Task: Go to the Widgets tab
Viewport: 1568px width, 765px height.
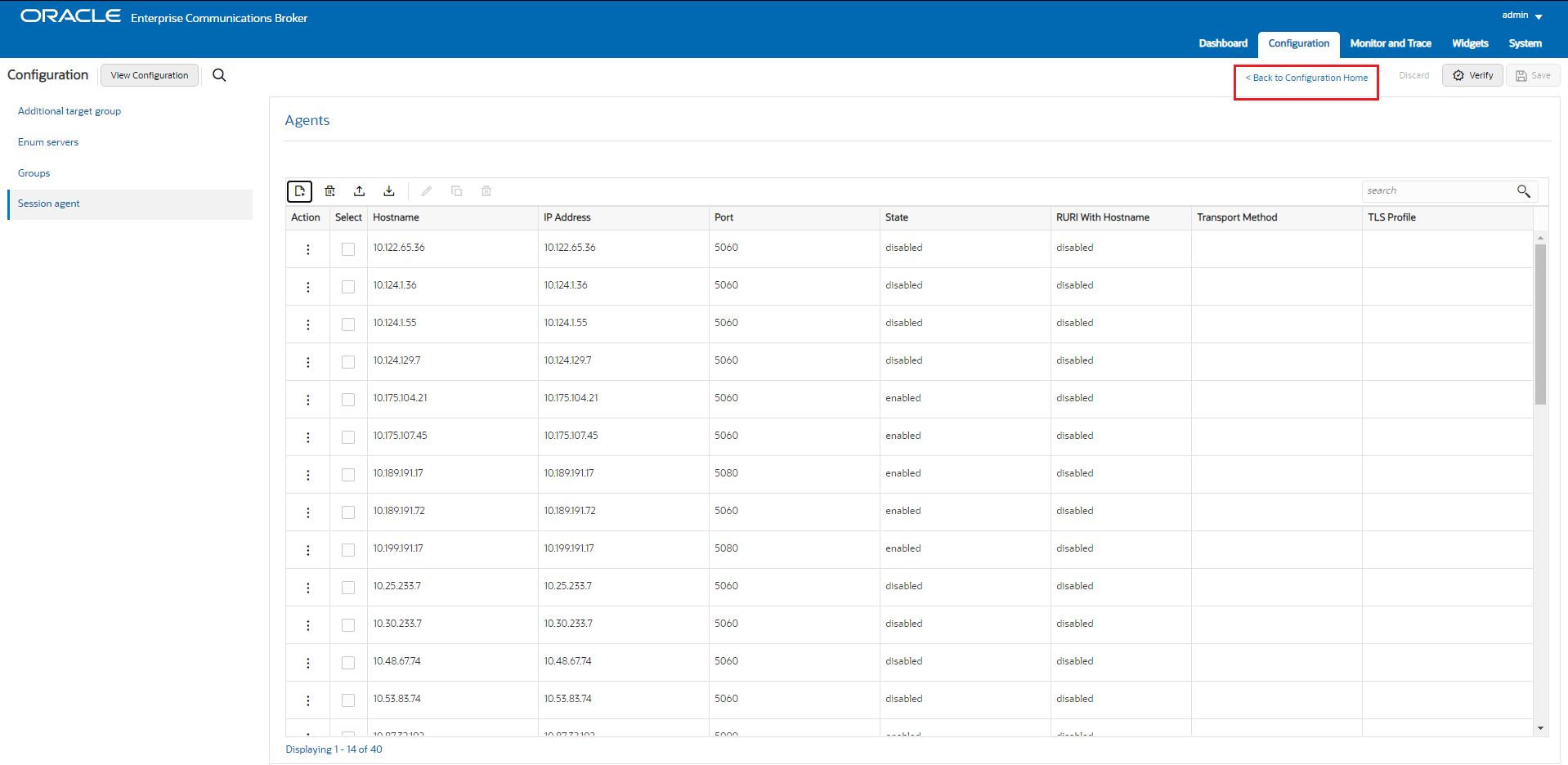Action: [1470, 43]
